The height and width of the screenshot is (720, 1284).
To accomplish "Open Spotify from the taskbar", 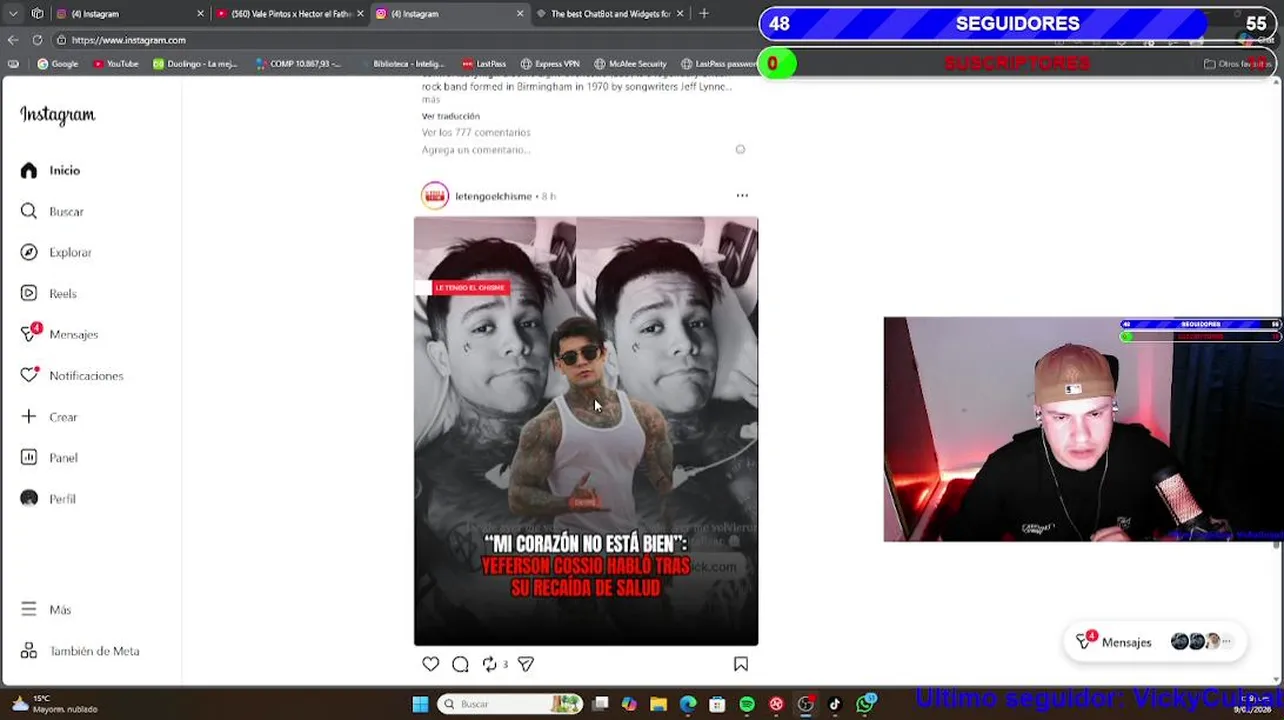I will tap(747, 704).
